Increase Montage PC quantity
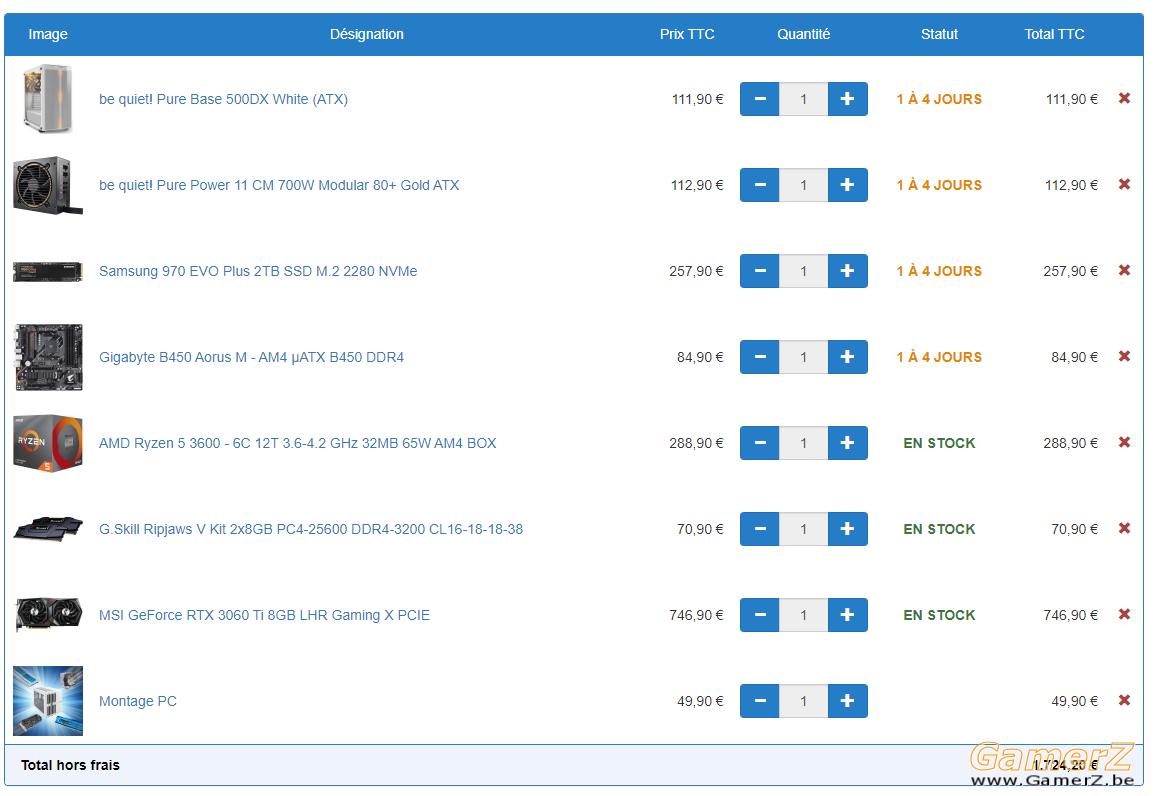This screenshot has height=796, width=1155. click(848, 701)
